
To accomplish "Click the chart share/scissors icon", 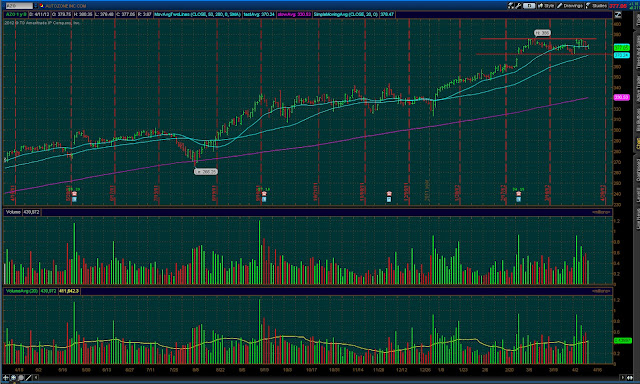I will pos(511,6).
